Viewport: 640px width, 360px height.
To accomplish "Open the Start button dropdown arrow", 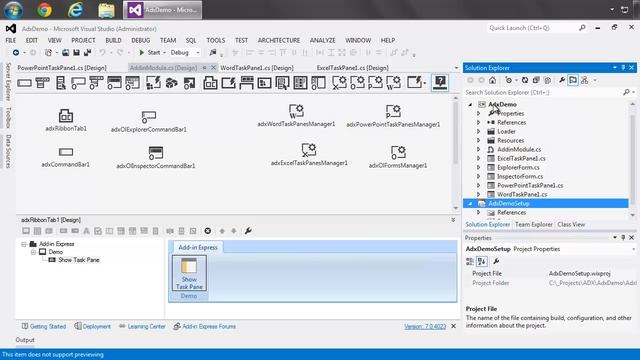I will click(164, 53).
